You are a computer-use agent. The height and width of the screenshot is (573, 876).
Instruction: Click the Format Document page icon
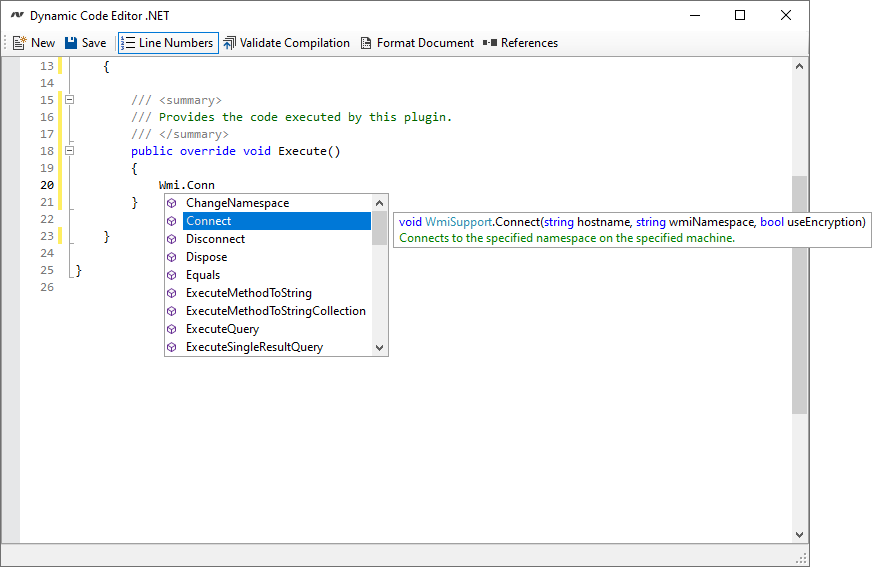[x=366, y=43]
